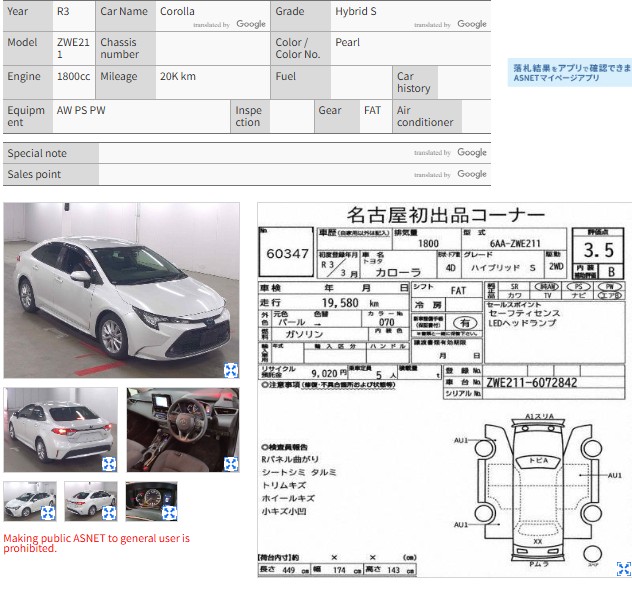Select the 'Pearl' color value
632x589 pixels.
pos(347,42)
